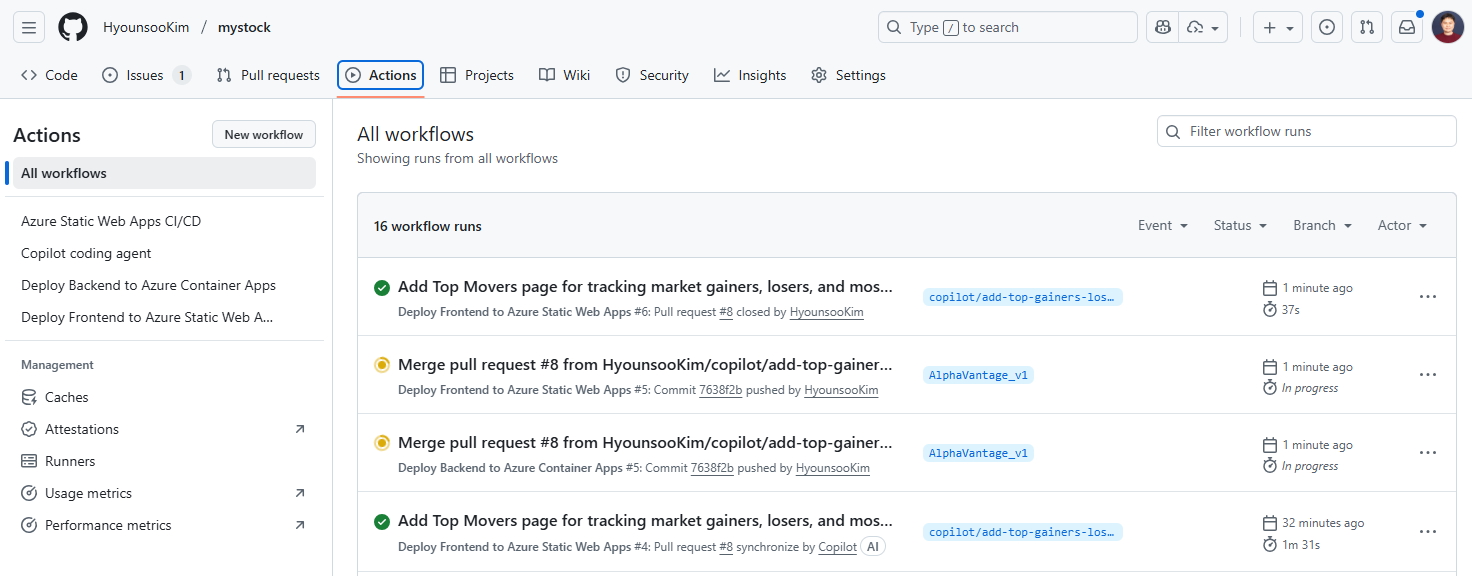Viewport: 1472px width, 576px height.
Task: Open the AlphaVantage_v1 branch label on Frontend run
Action: pos(978,375)
